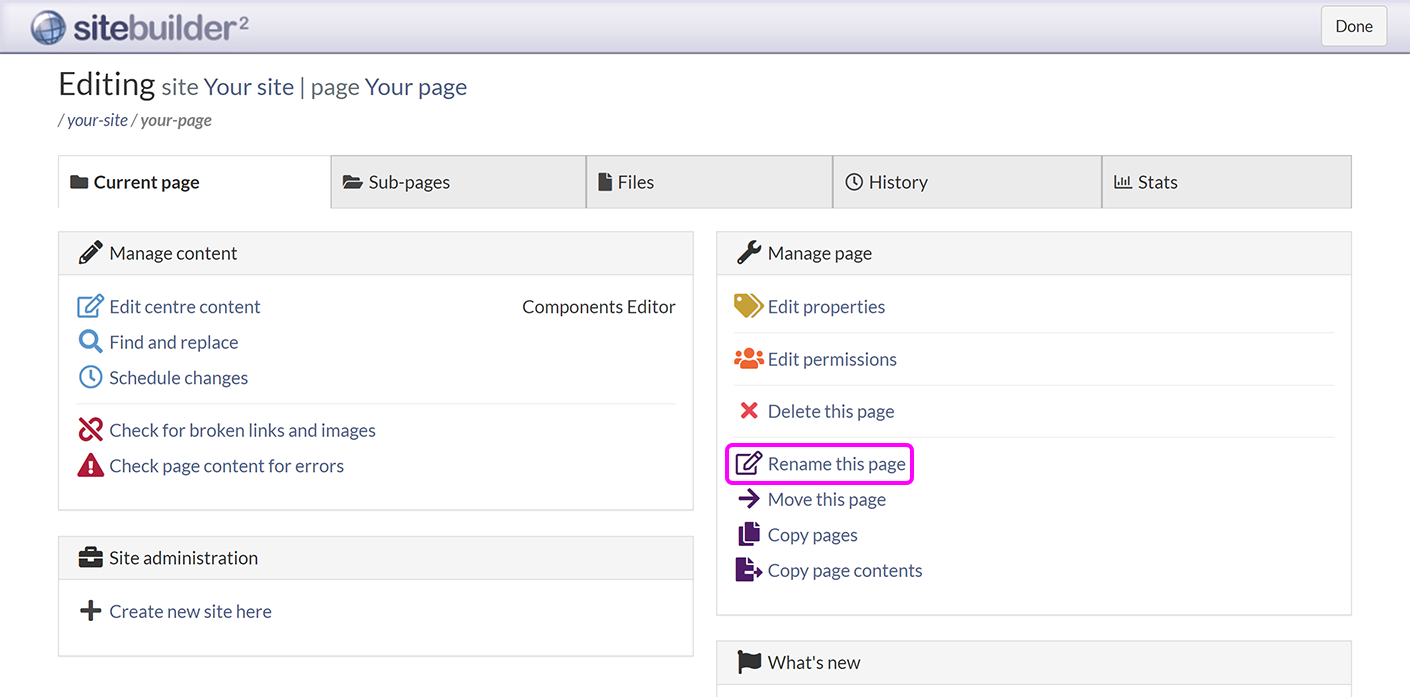Viewport: 1410px width, 697px height.
Task: Click the red X delete page icon
Action: pos(748,411)
